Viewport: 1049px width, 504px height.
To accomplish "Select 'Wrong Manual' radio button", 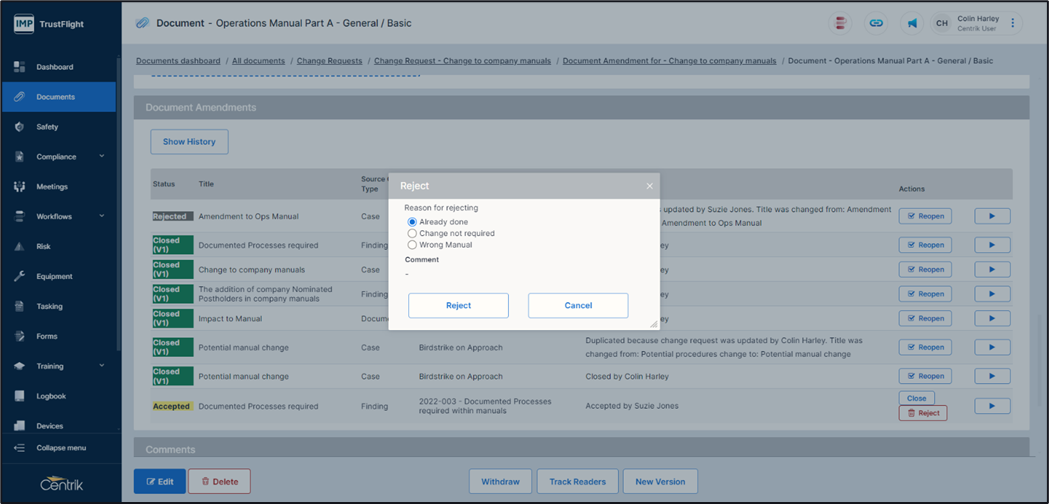I will tap(412, 245).
